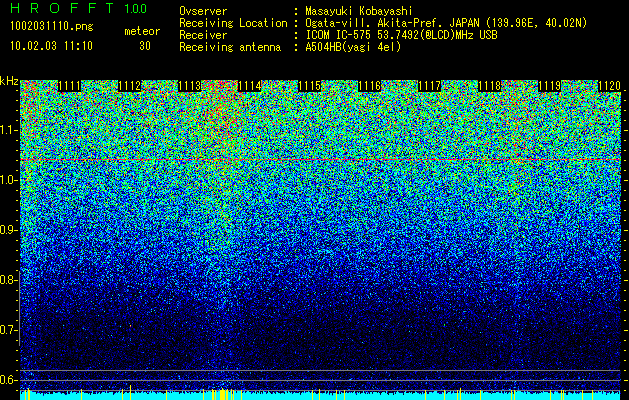
Task: Select the file name 1002031110.png
Action: click(x=52, y=27)
